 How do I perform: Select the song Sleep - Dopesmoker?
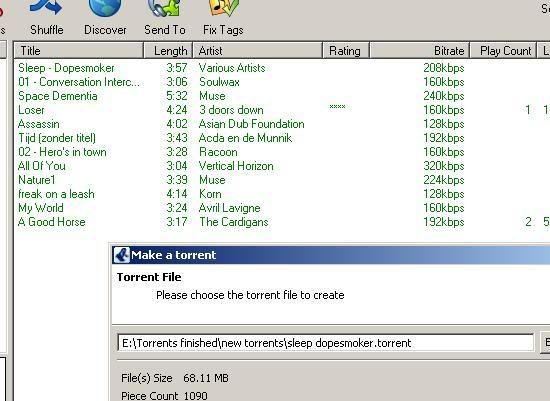(66, 68)
